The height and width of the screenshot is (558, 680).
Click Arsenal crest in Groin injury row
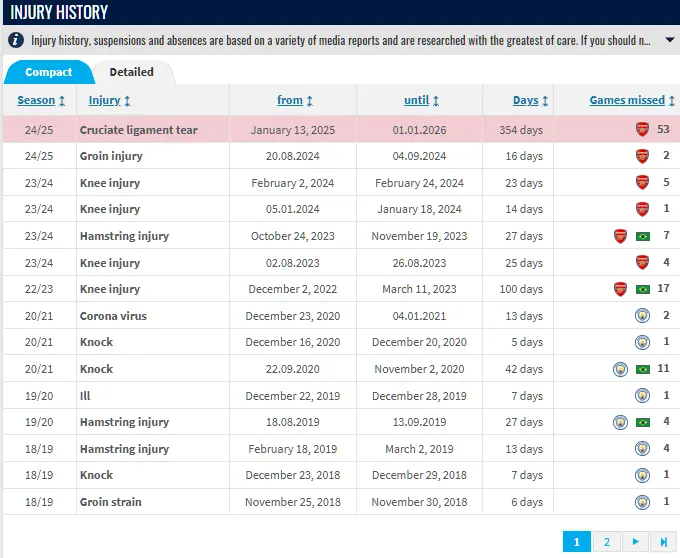[x=642, y=156]
